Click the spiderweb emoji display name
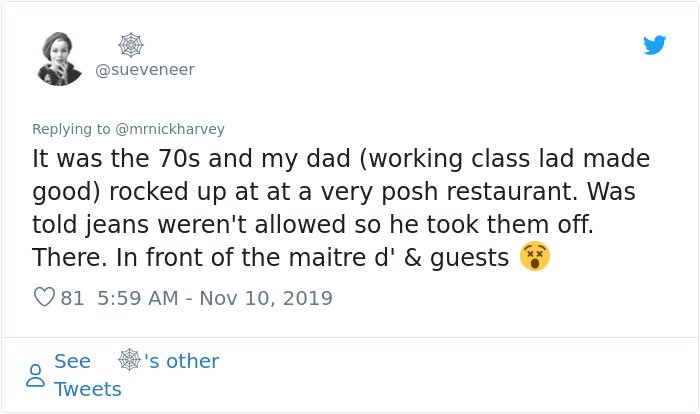700x414 pixels. [x=131, y=45]
